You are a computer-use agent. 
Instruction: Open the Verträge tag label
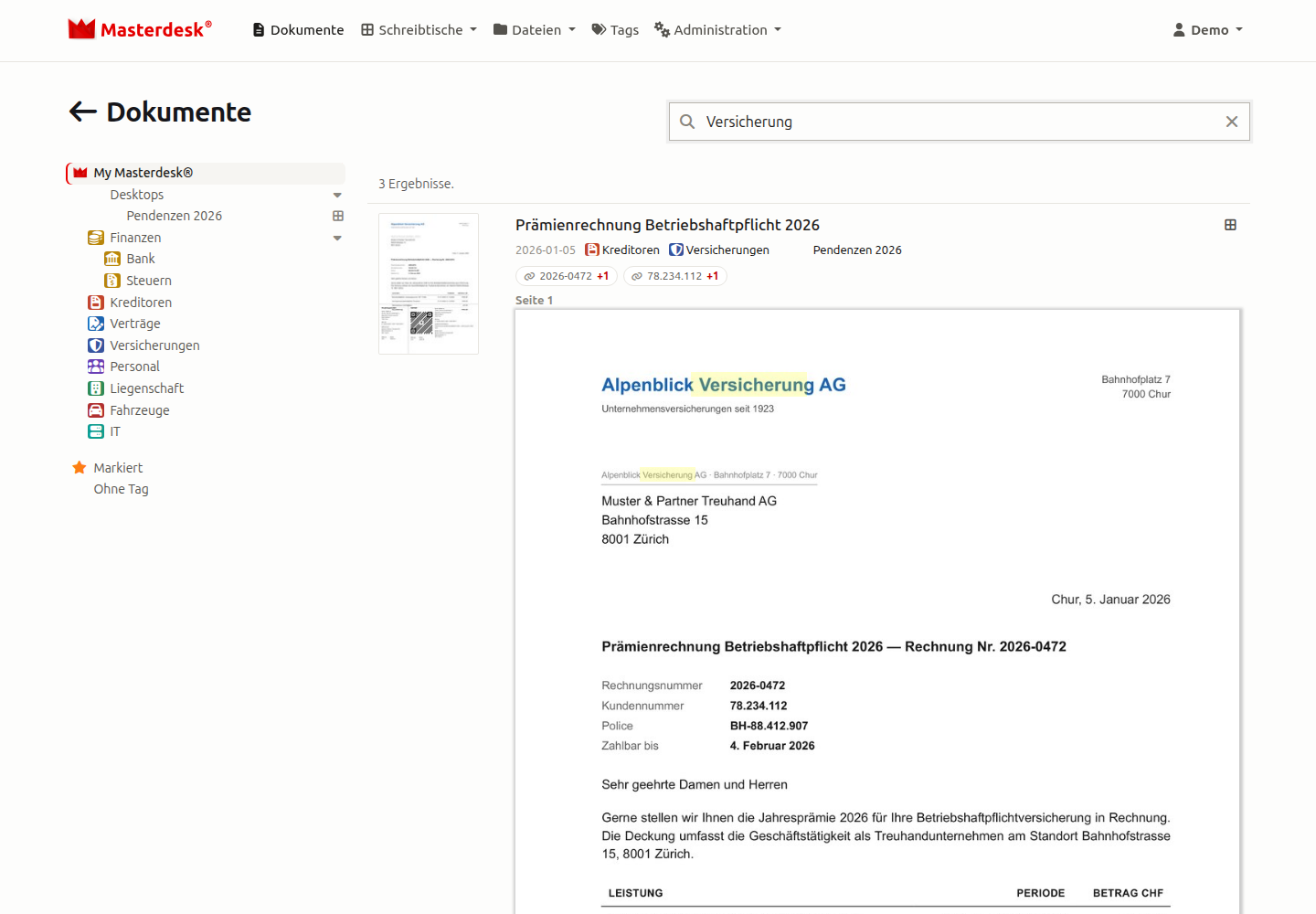pyautogui.click(x=135, y=324)
